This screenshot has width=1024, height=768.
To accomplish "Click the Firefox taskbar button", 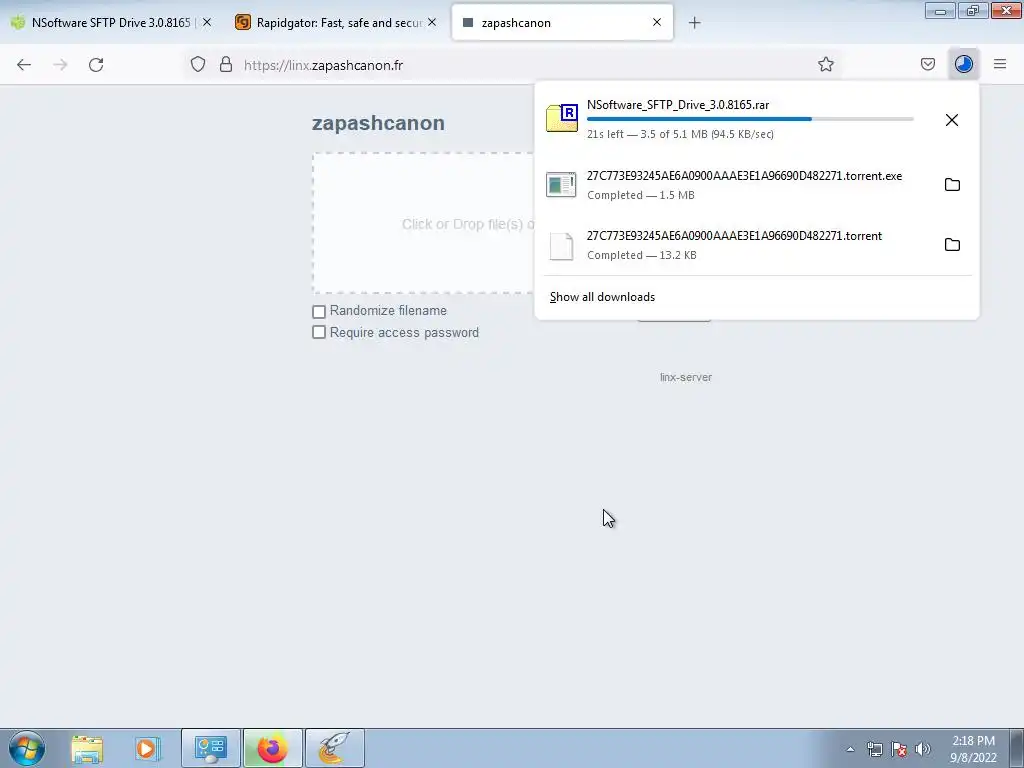I will point(272,748).
